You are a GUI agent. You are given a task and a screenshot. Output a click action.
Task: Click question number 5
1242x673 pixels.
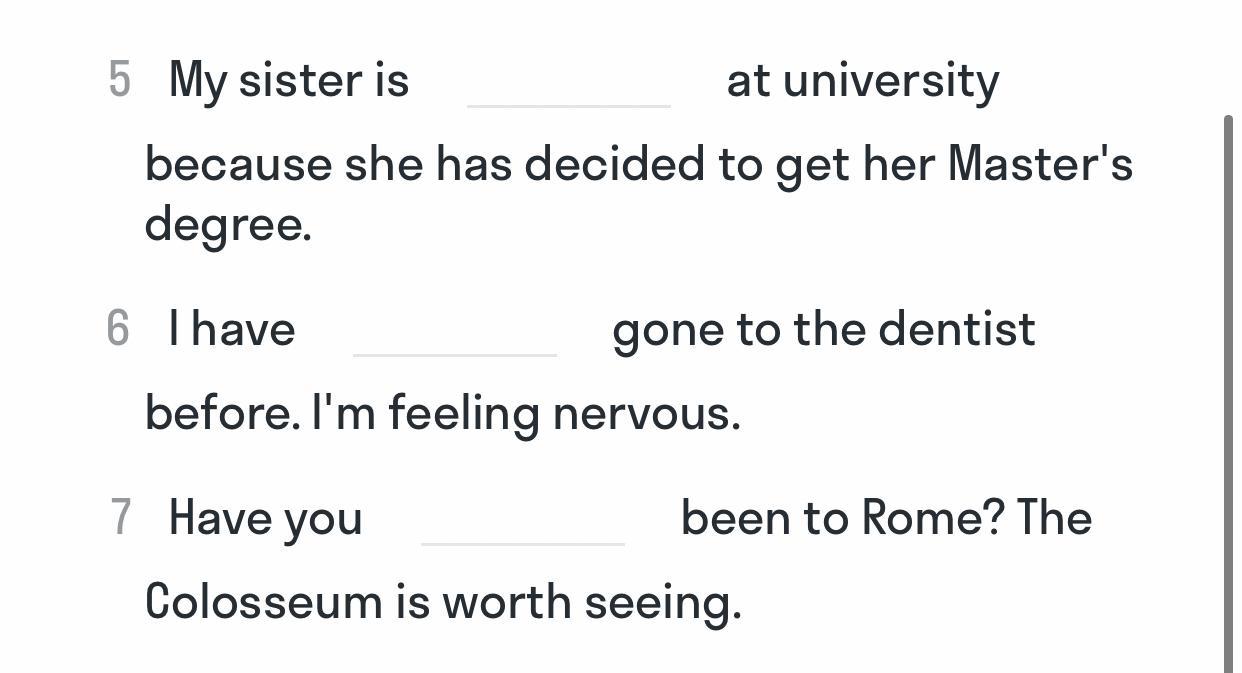pos(119,80)
